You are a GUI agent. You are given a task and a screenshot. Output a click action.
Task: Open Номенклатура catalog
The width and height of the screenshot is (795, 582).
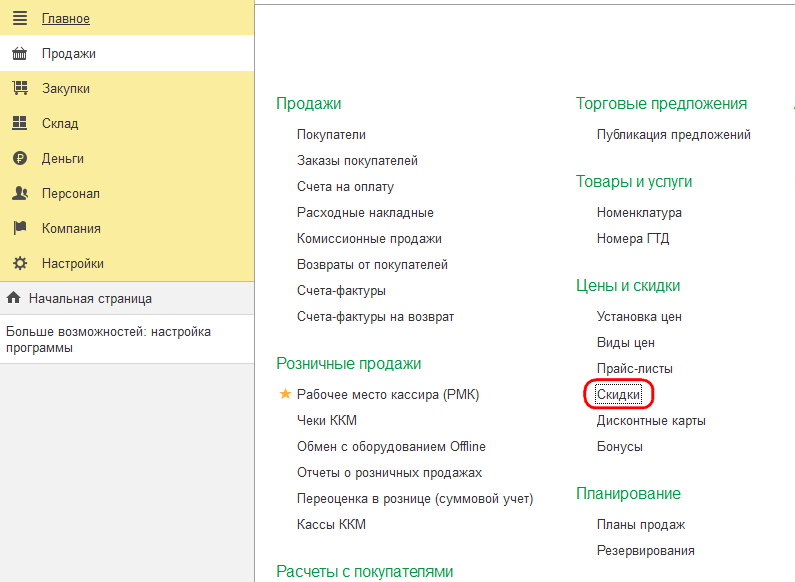[x=639, y=212]
